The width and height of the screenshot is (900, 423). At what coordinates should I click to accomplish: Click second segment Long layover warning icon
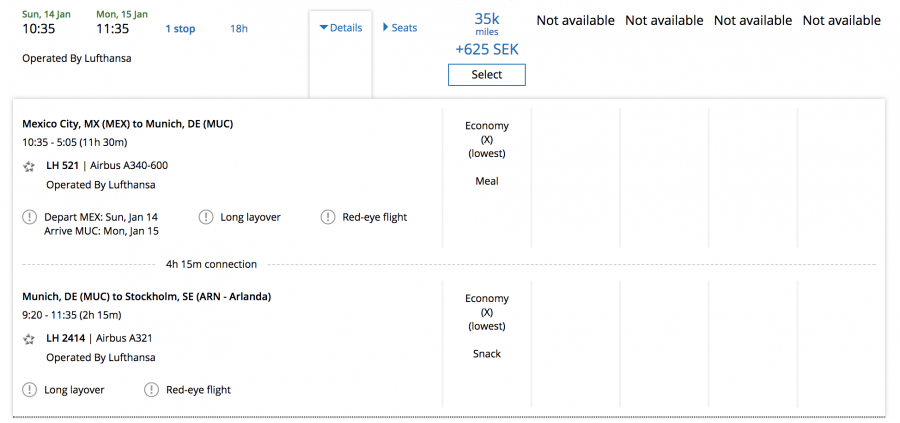click(x=29, y=390)
